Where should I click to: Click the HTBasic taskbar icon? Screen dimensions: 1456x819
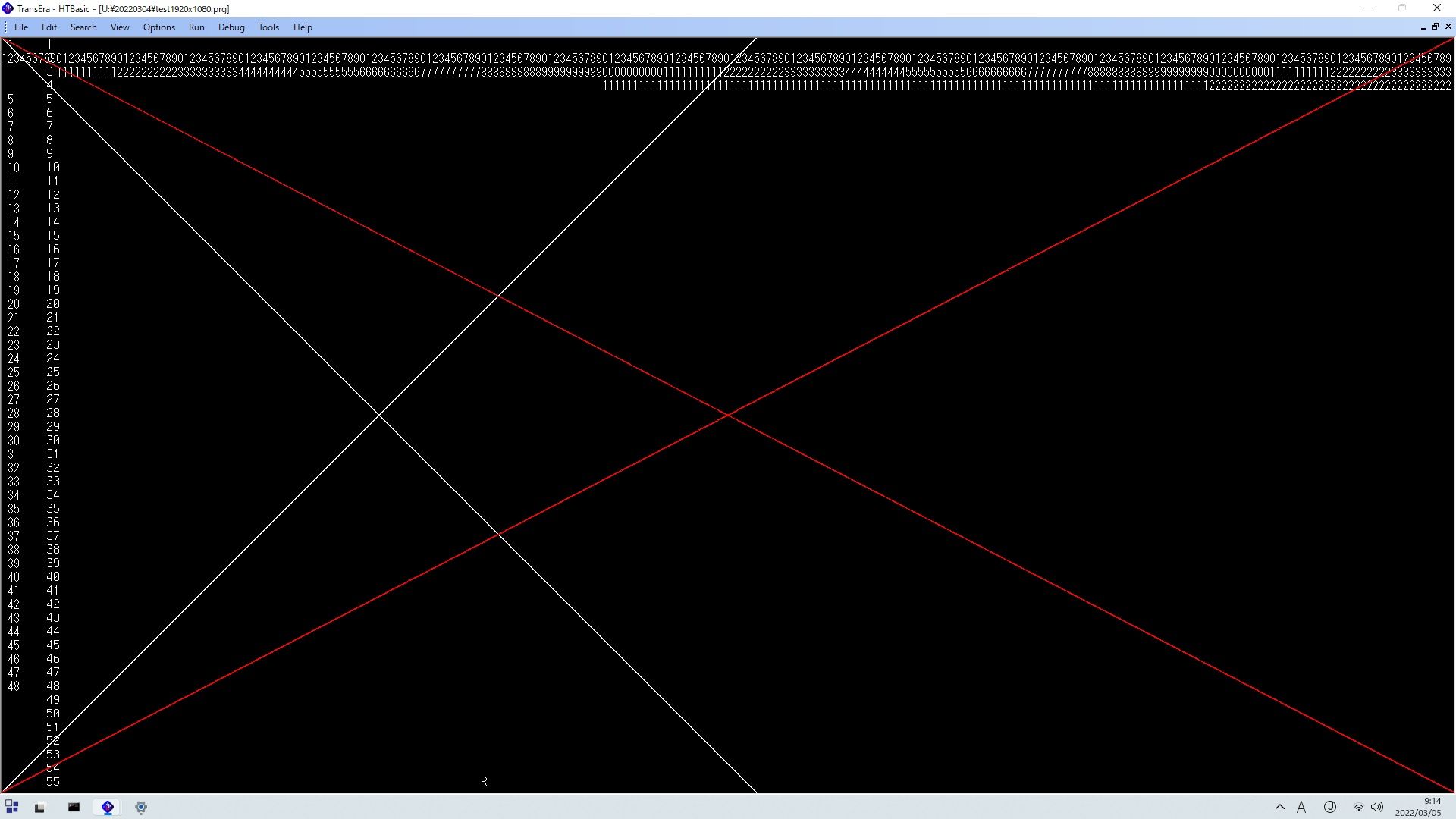[x=108, y=807]
